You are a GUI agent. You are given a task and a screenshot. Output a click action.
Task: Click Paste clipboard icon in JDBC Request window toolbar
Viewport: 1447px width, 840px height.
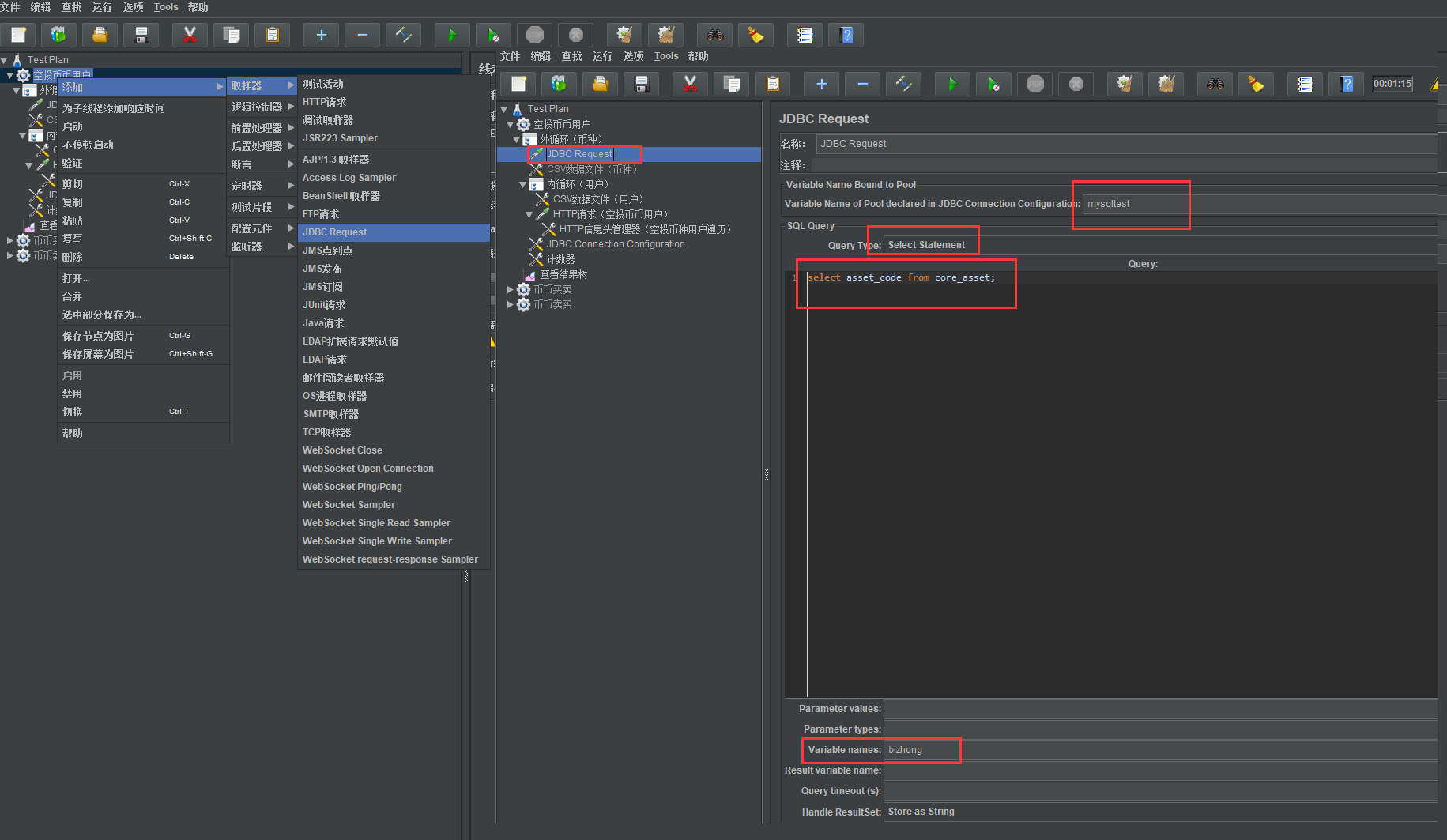pyautogui.click(x=773, y=84)
